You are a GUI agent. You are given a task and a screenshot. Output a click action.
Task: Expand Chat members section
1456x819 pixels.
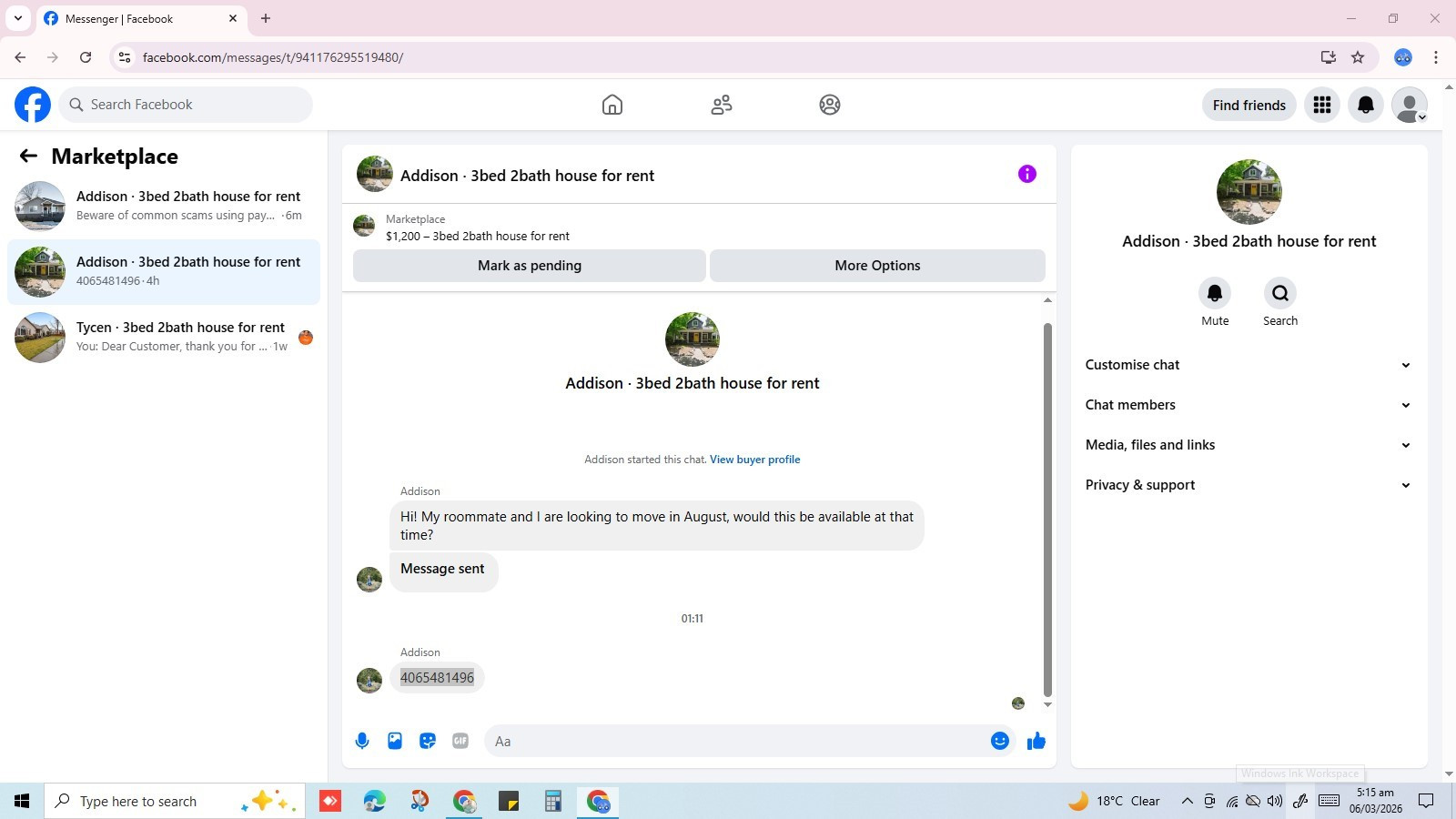click(x=1249, y=405)
